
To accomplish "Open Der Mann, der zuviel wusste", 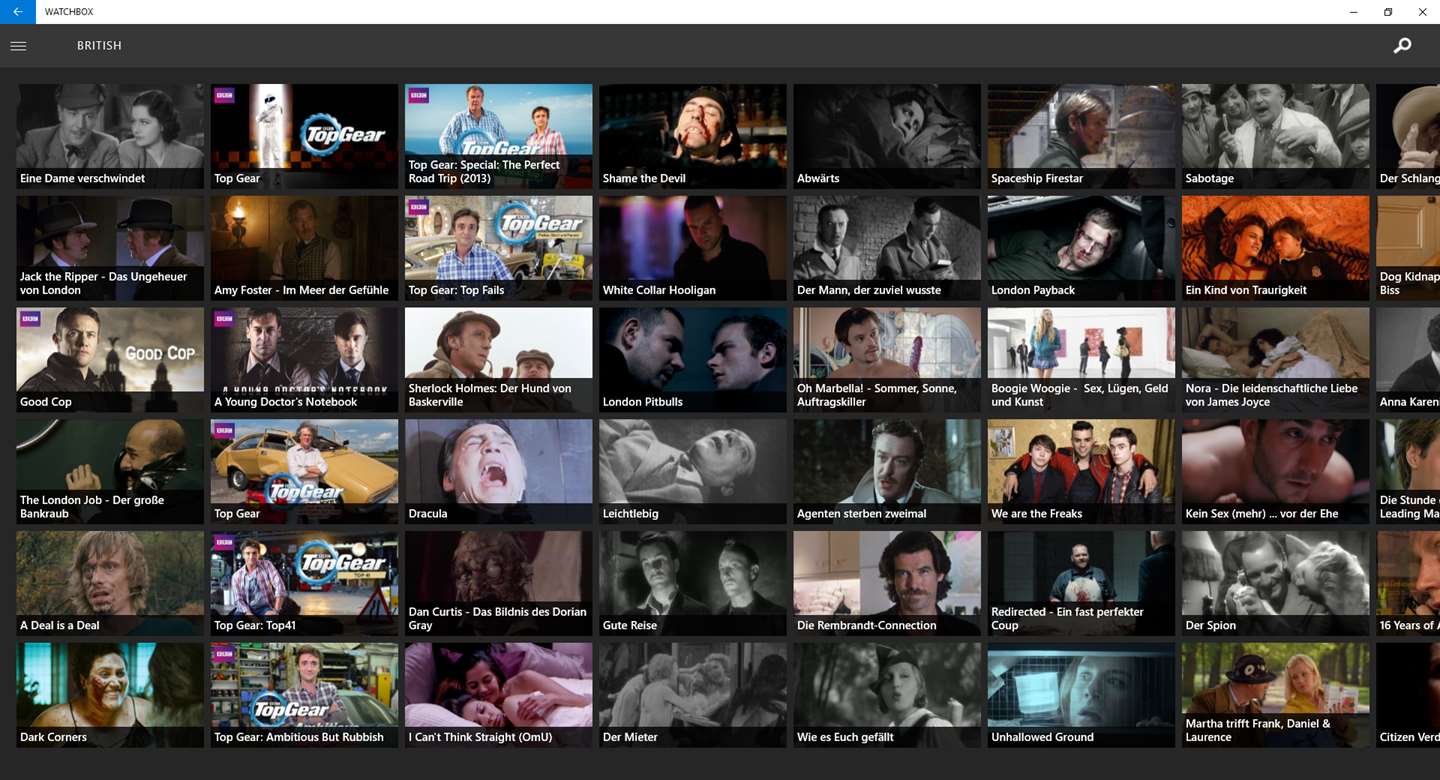I will [887, 248].
